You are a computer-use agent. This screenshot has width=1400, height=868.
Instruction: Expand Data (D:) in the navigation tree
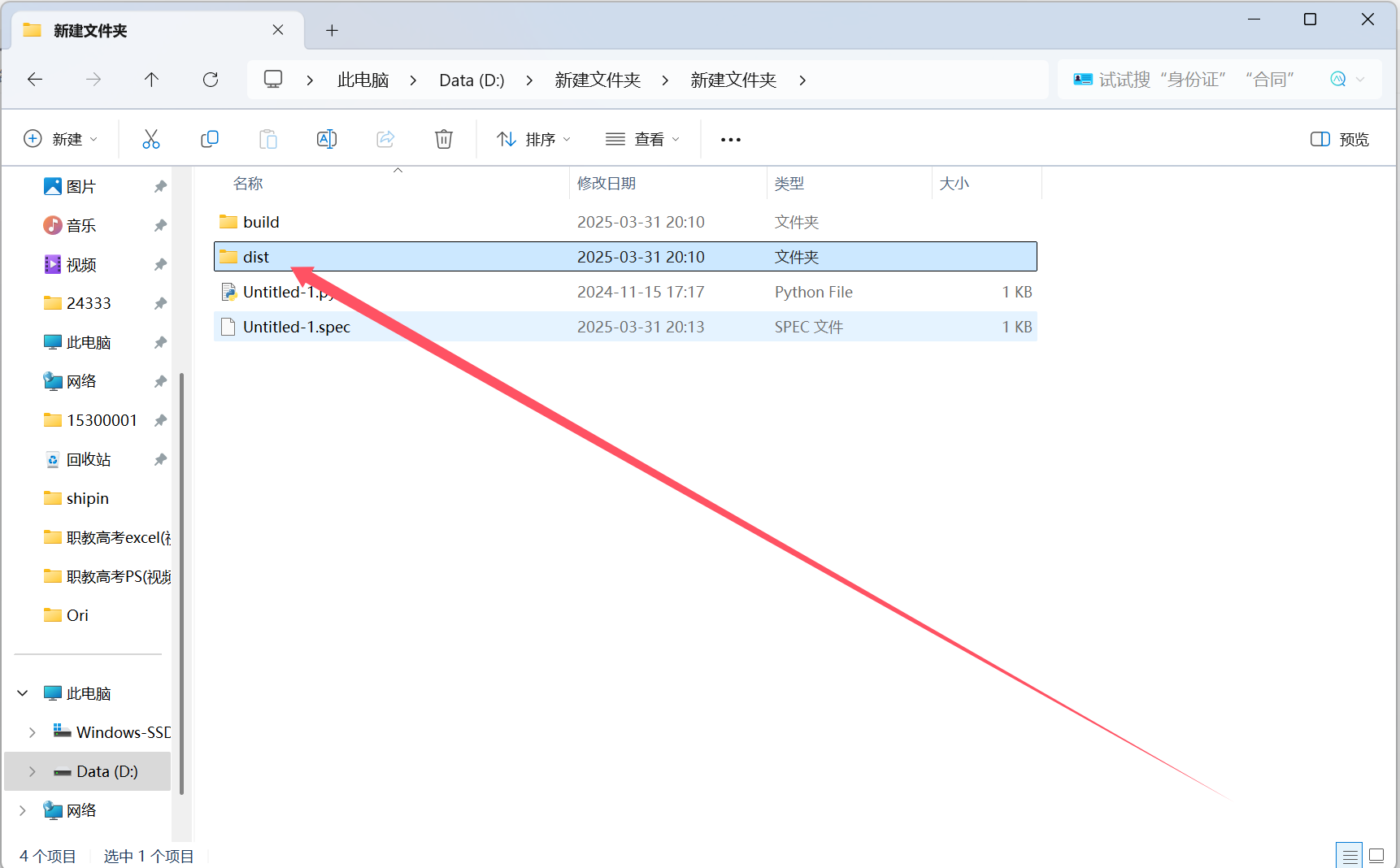pos(32,771)
